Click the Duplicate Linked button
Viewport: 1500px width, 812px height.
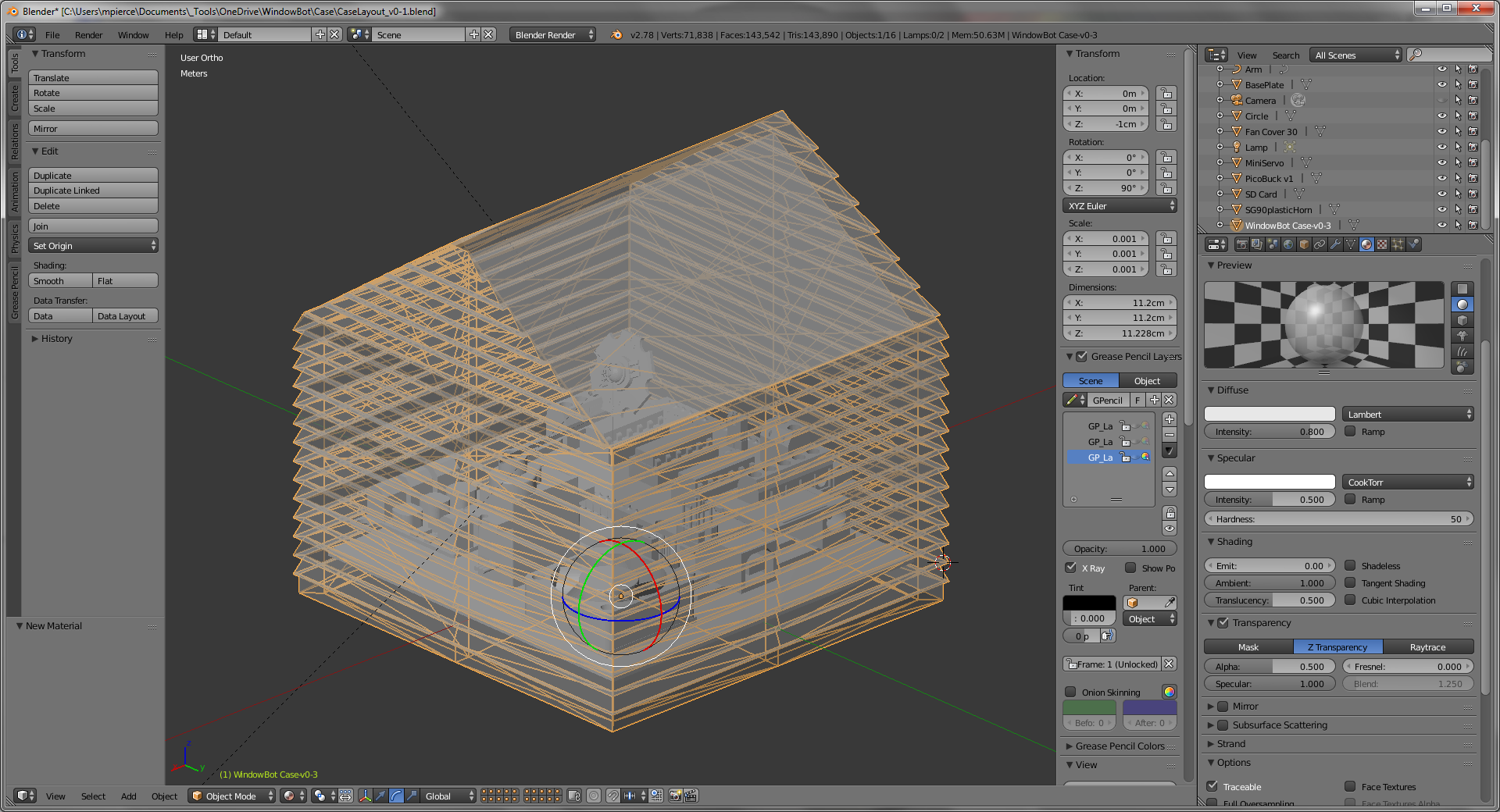pos(93,191)
